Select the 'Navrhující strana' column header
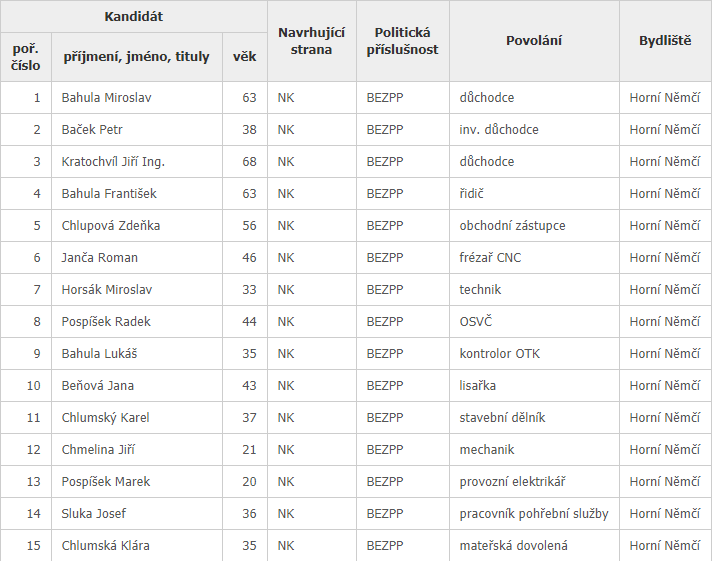The width and height of the screenshot is (712, 561). [311, 41]
